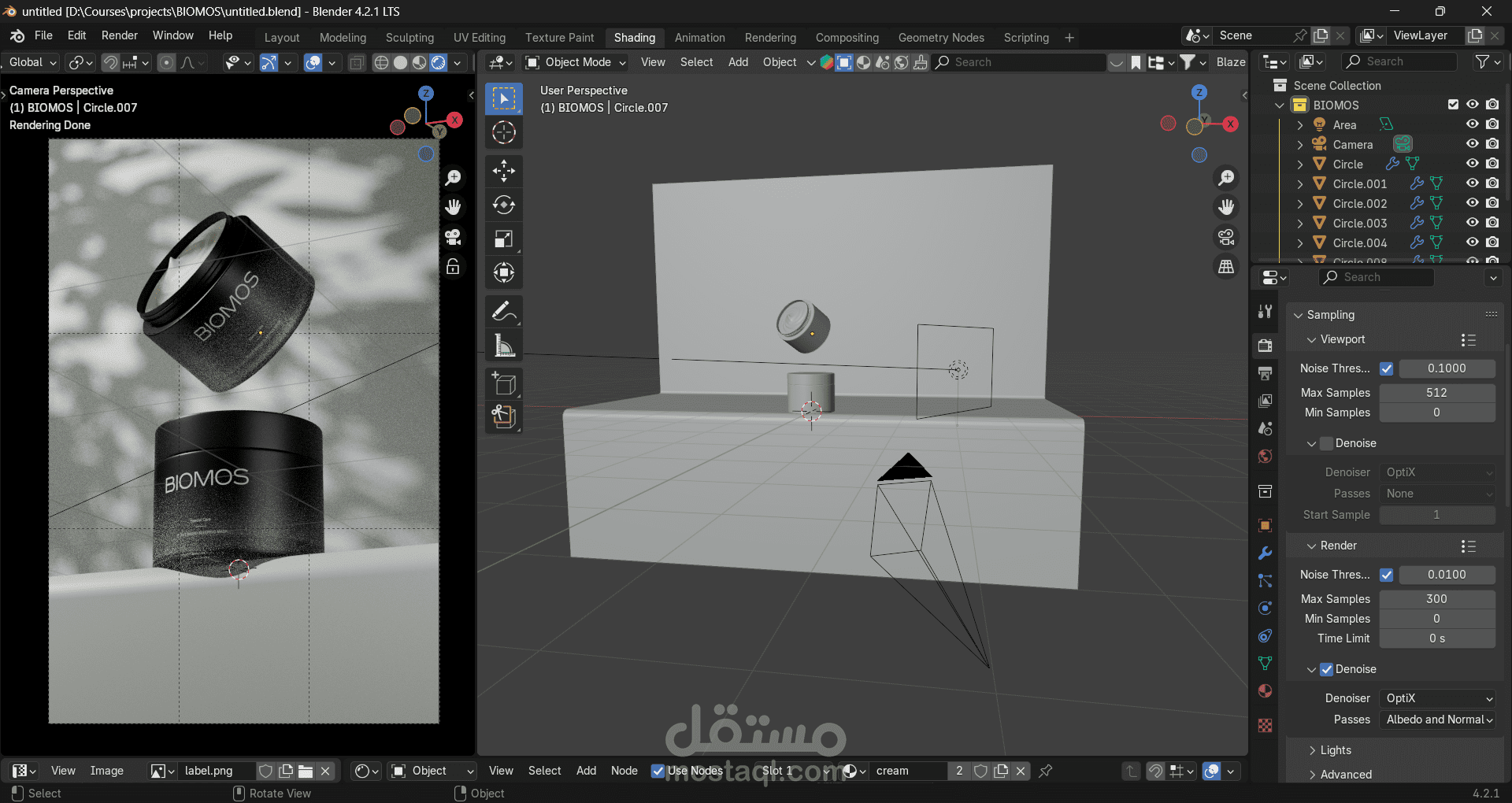
Task: Open the Modifiers properties tab
Action: point(1265,553)
